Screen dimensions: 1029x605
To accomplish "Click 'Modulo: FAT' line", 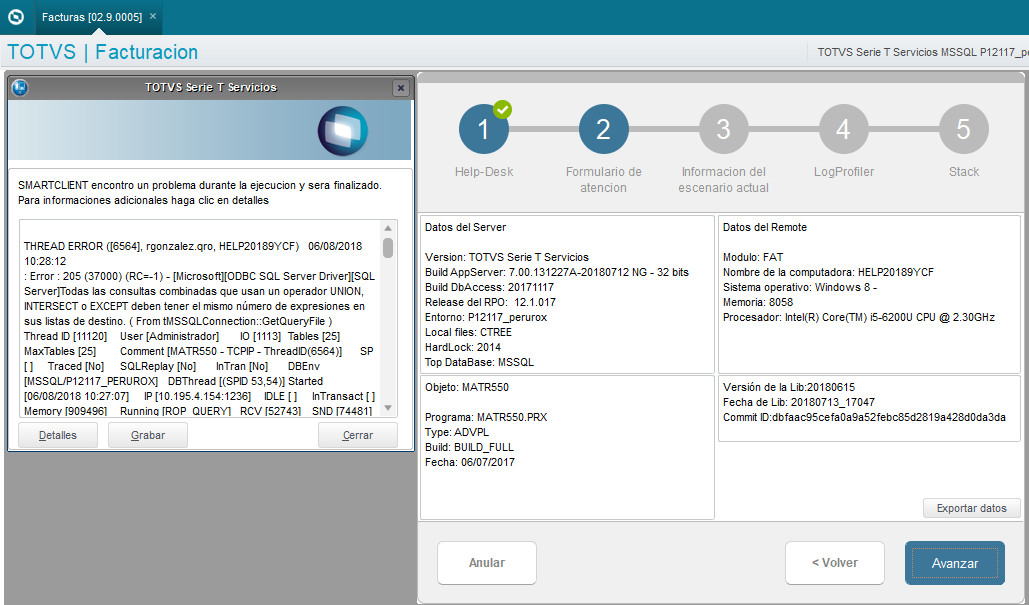I will 753,257.
